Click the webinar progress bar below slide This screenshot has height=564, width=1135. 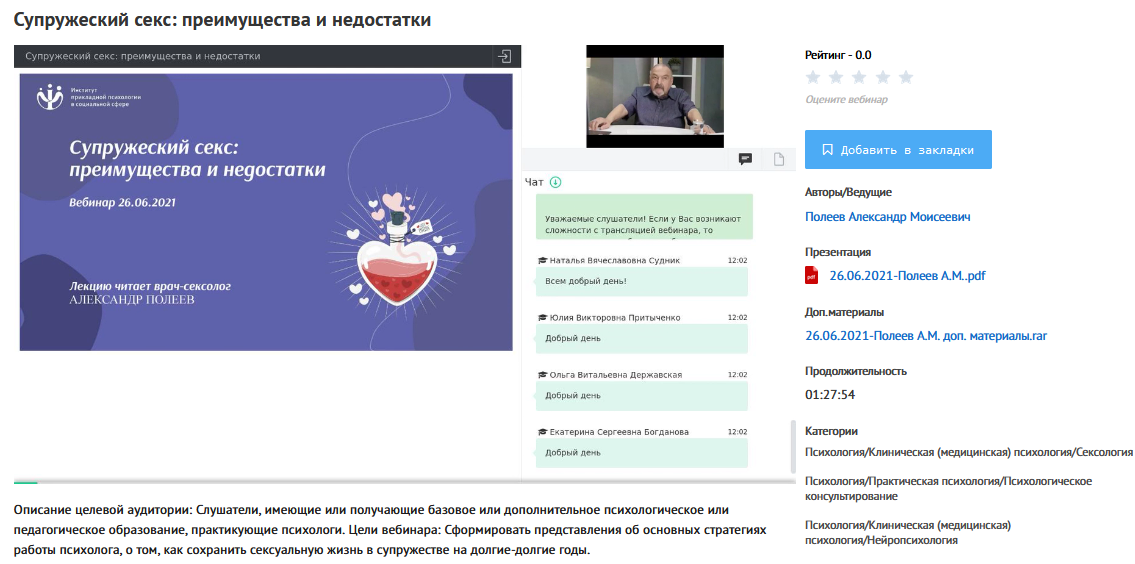[x=400, y=483]
